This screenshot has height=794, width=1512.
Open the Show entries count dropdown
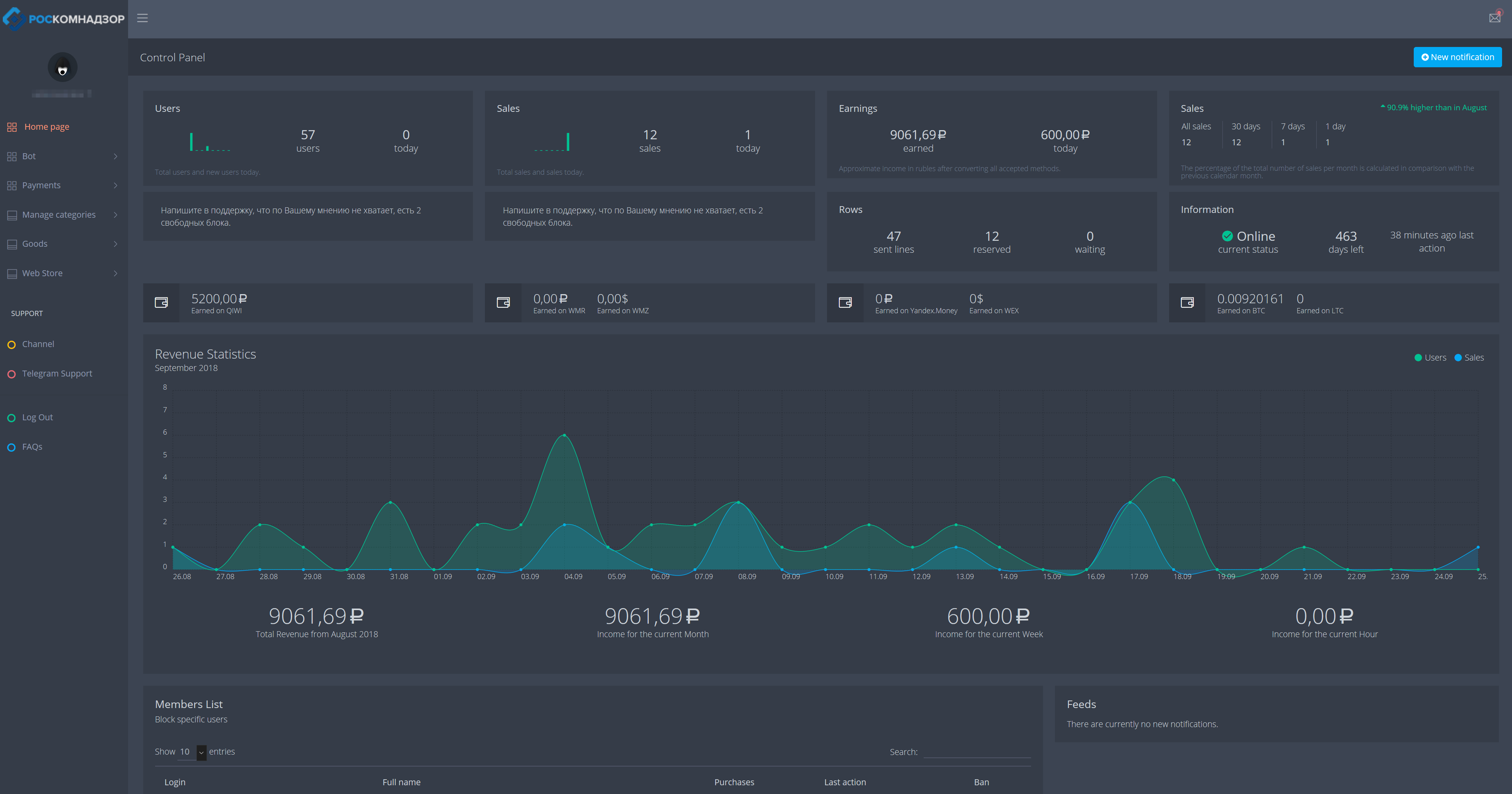coord(192,752)
